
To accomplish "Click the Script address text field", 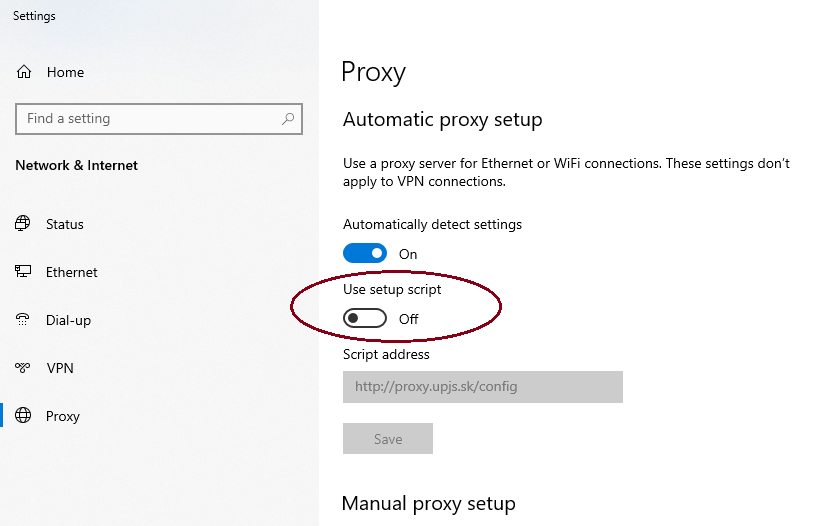I will (483, 387).
